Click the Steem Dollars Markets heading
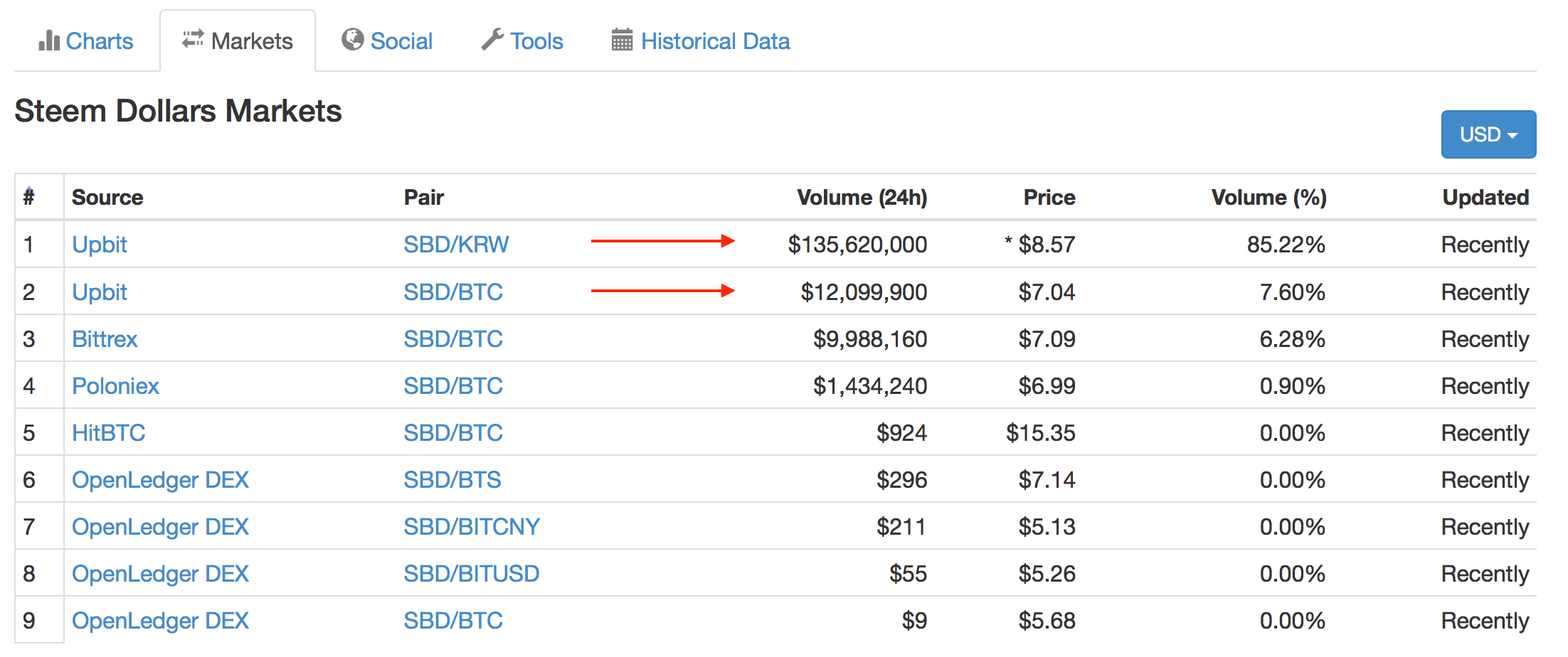Viewport: 1568px width, 657px height. 178,111
